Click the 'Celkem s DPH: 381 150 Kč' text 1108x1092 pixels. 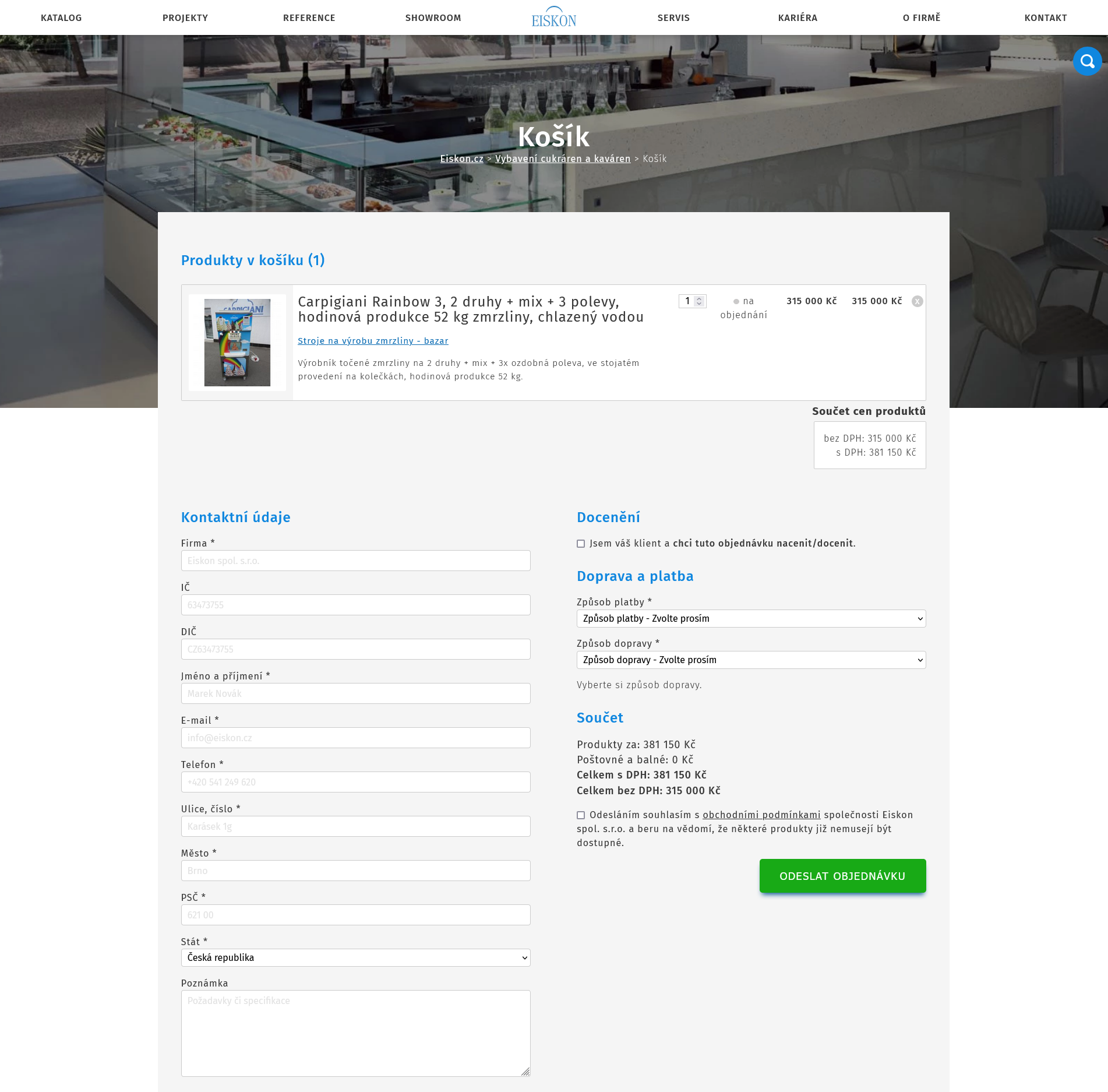tap(641, 775)
